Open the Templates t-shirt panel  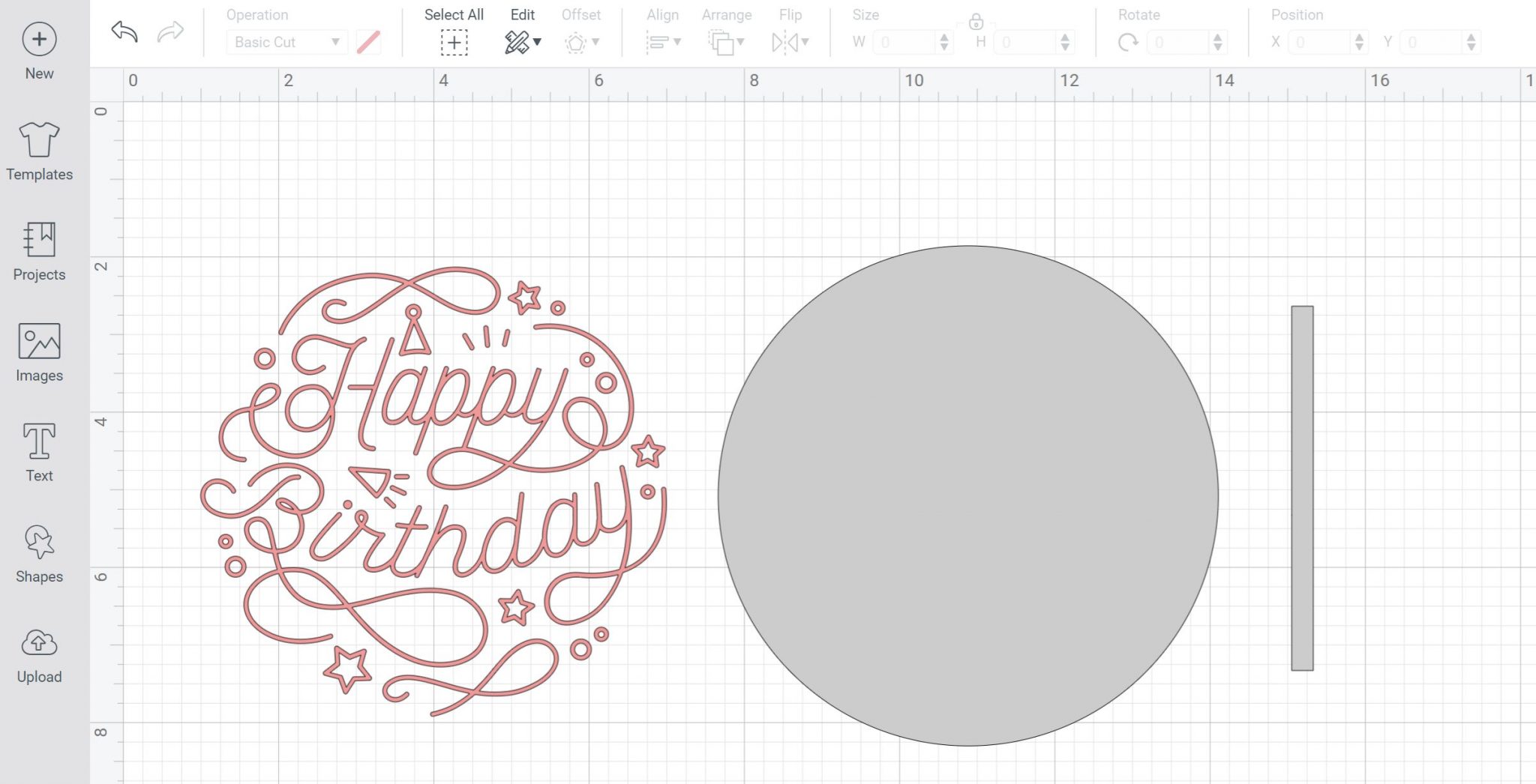click(39, 139)
